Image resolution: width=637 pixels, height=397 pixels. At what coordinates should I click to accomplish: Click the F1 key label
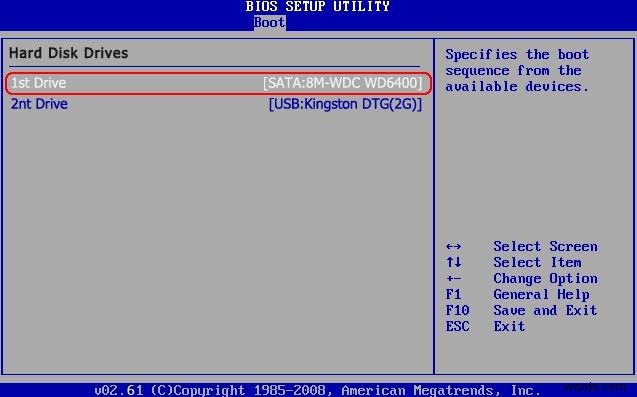tap(453, 294)
